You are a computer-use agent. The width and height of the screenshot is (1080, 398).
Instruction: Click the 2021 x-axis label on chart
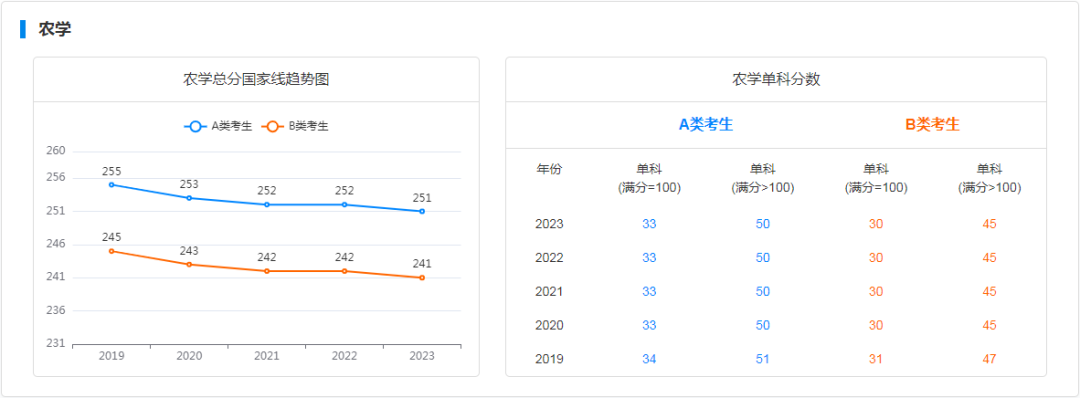click(x=267, y=356)
